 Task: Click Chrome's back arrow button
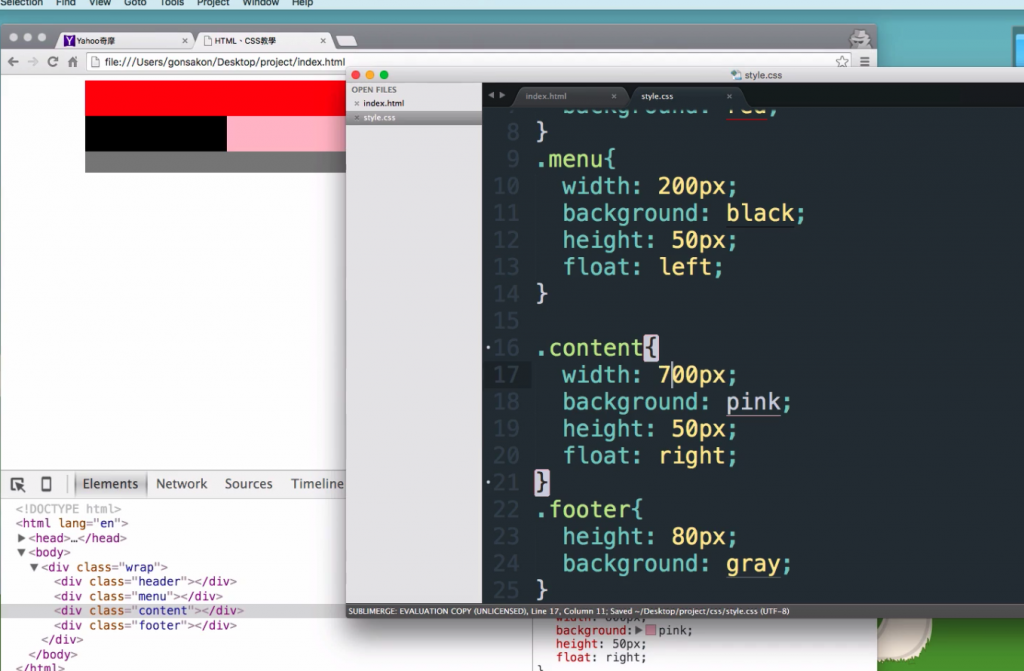click(13, 62)
